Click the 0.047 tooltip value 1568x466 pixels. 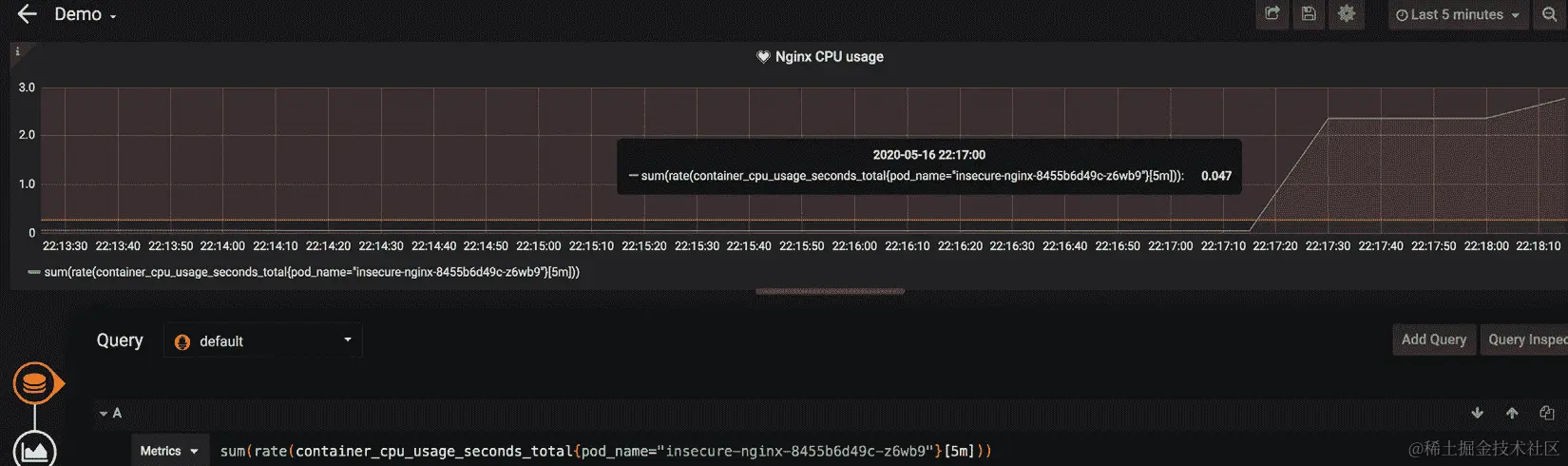(1216, 176)
